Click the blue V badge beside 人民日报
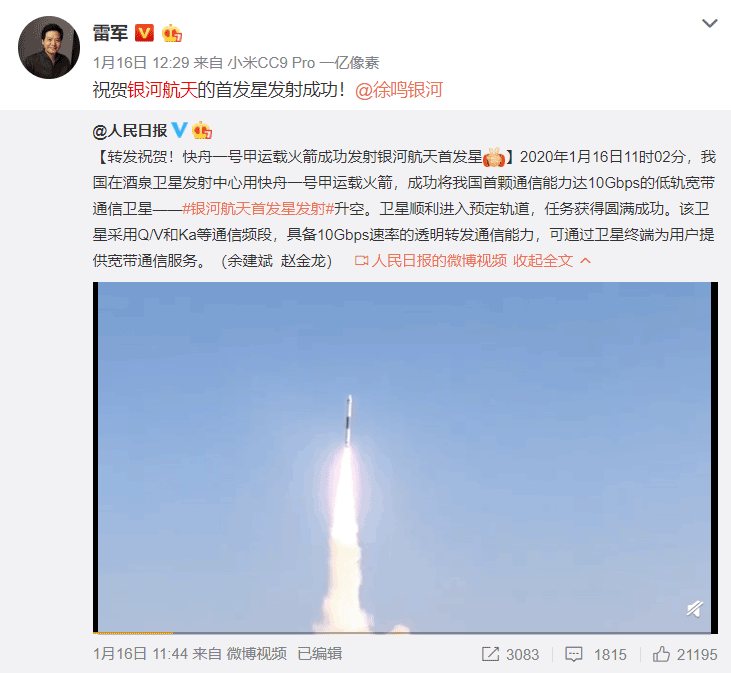731x673 pixels. pyautogui.click(x=179, y=130)
